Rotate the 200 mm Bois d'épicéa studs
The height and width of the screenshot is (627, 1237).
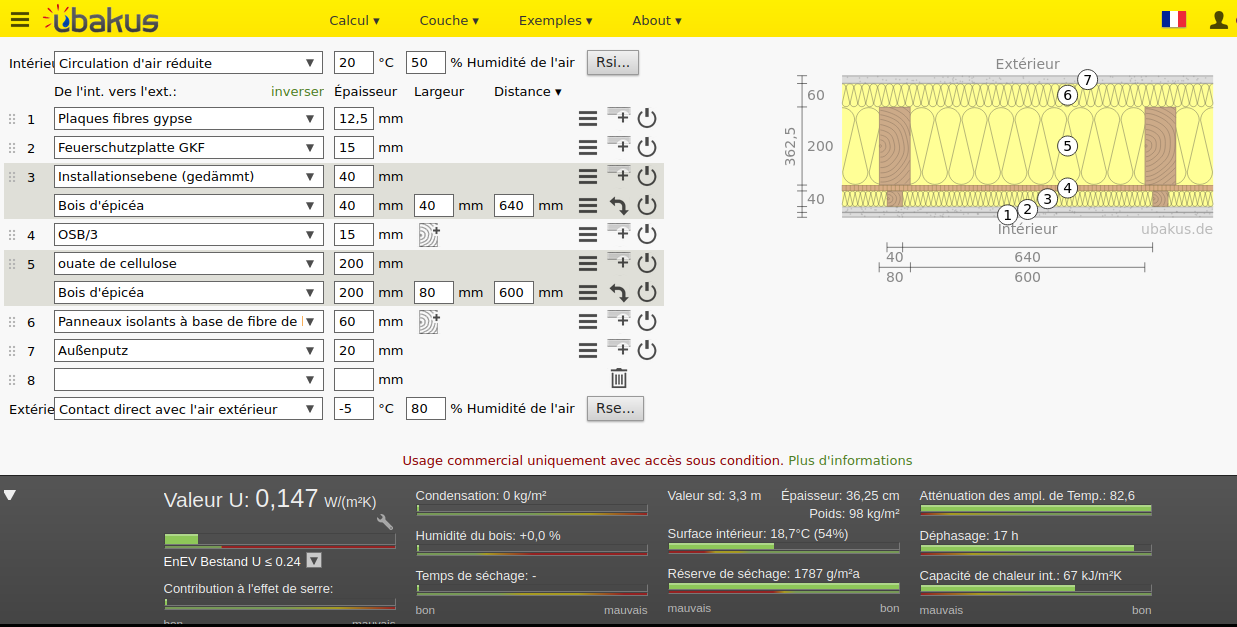point(619,293)
